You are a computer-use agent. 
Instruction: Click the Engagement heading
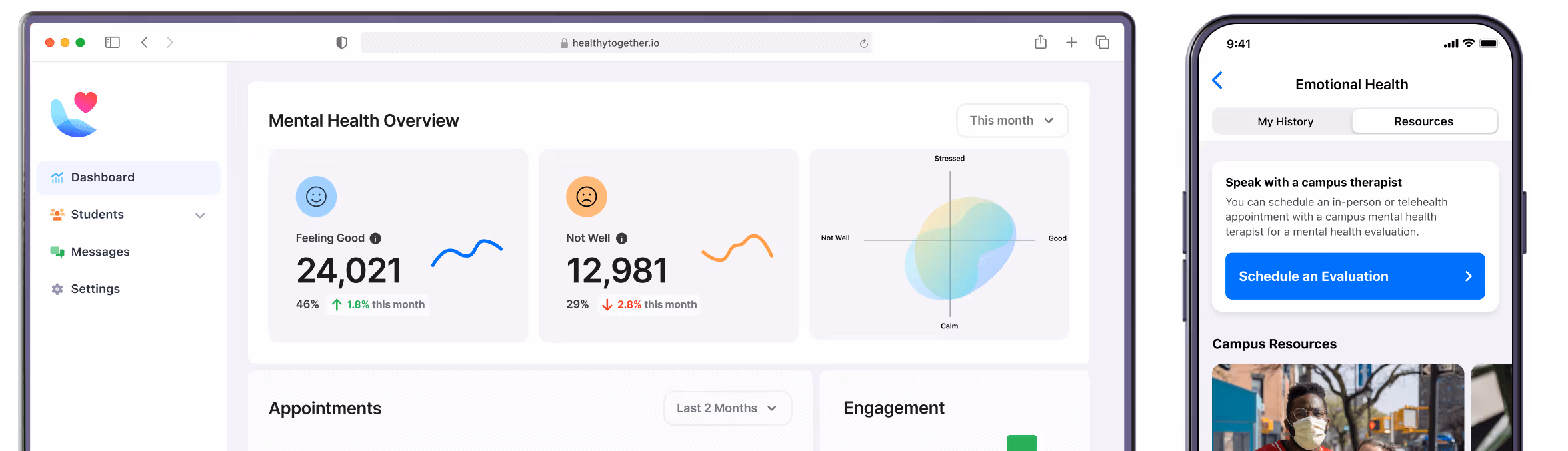tap(894, 408)
